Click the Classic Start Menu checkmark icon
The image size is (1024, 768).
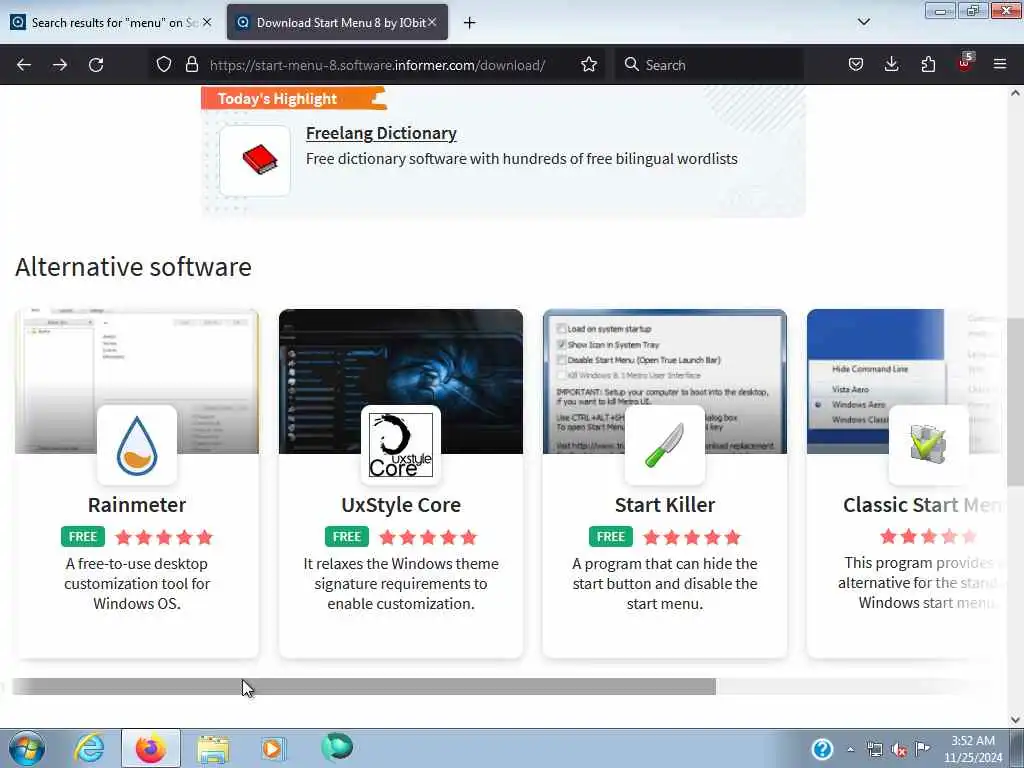(929, 445)
